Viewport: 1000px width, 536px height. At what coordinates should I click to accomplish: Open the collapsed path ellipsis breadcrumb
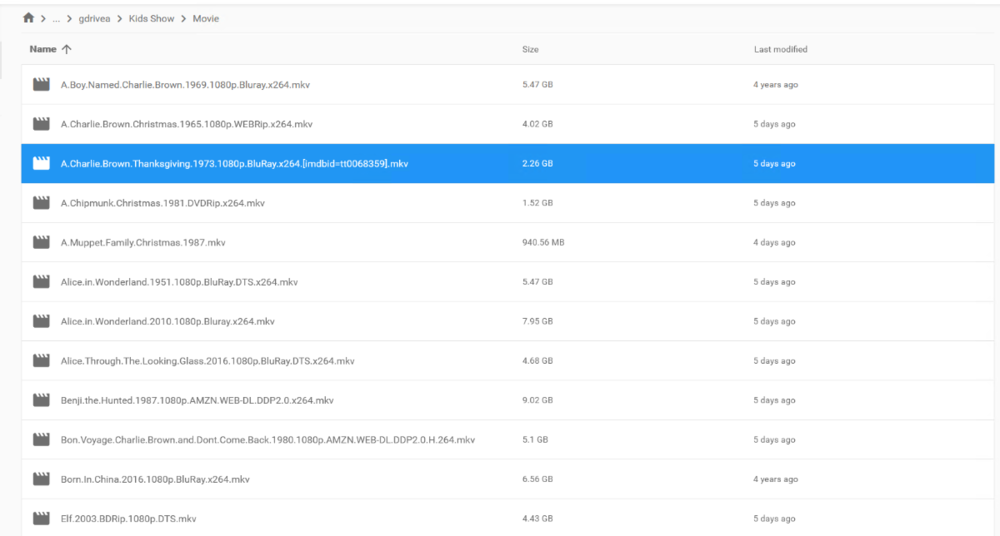point(56,19)
